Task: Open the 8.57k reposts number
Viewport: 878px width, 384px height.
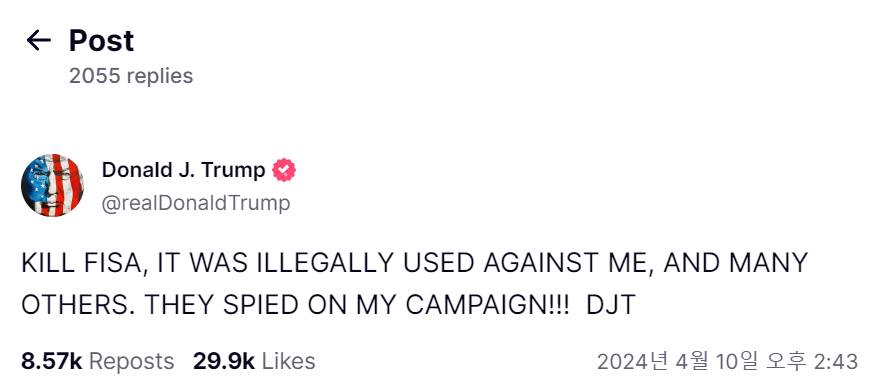Action: (52, 362)
